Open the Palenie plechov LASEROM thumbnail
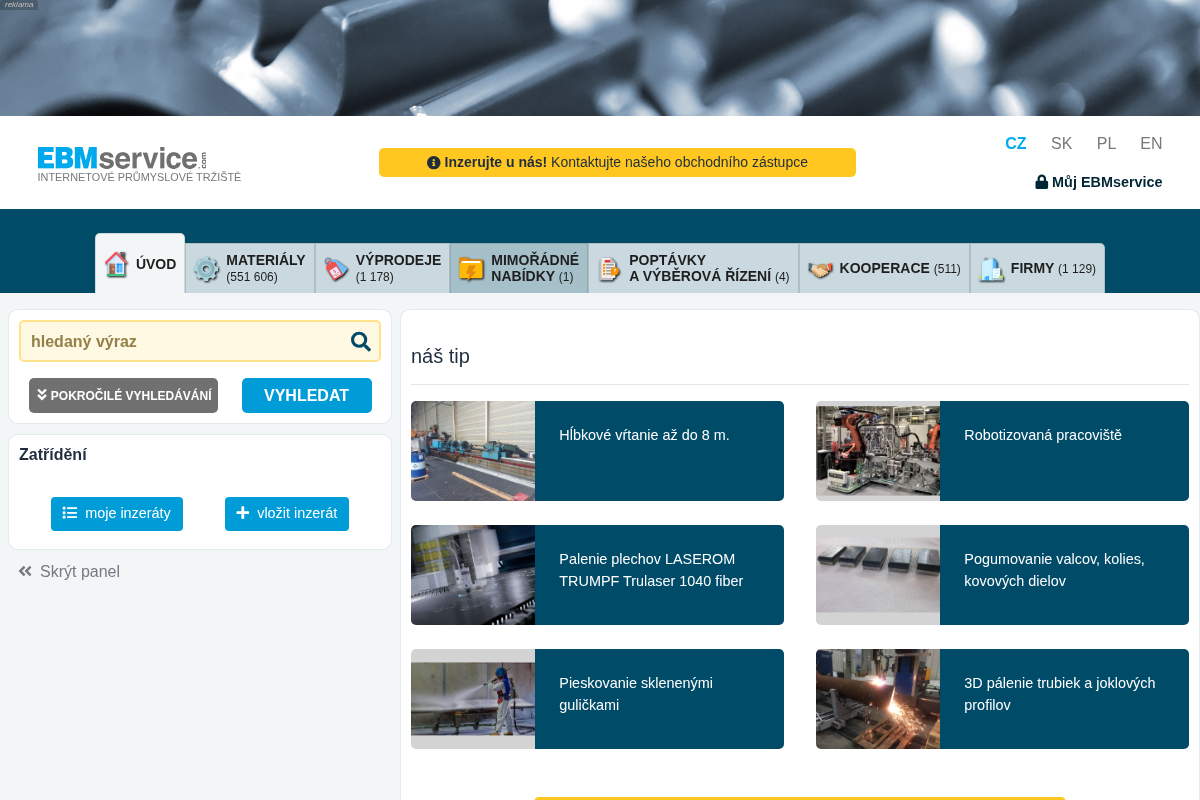Viewport: 1200px width, 800px height. pos(473,575)
